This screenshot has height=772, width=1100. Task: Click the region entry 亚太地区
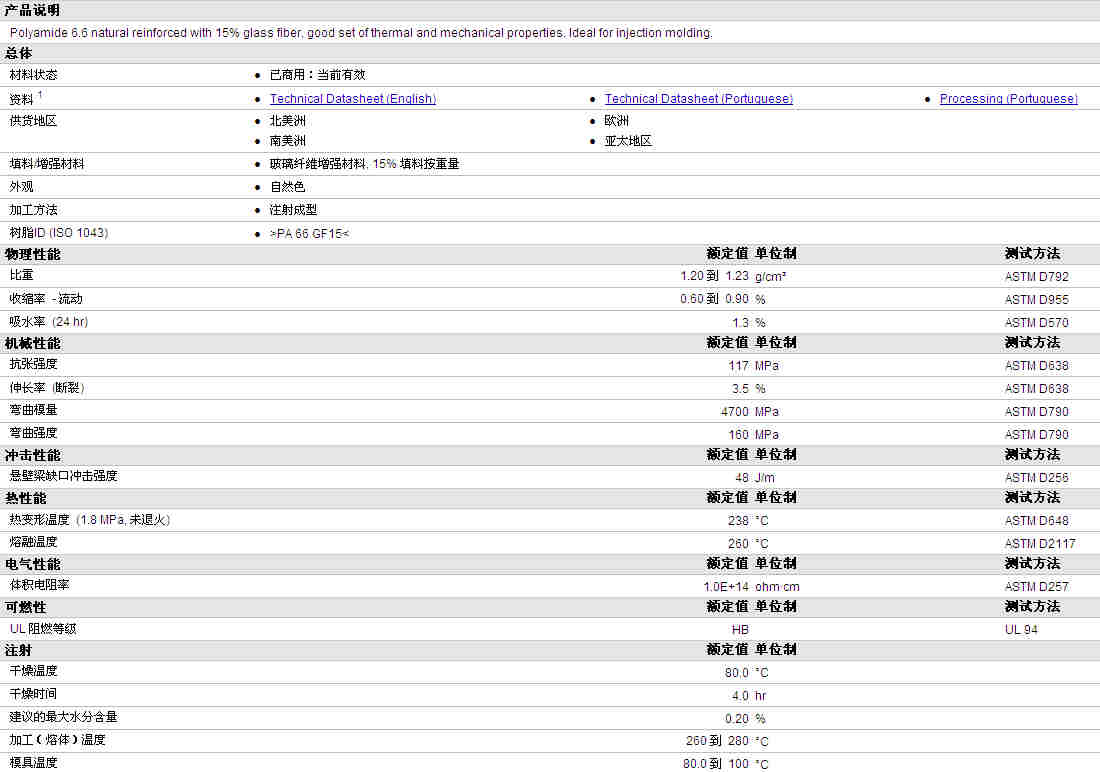coord(629,141)
